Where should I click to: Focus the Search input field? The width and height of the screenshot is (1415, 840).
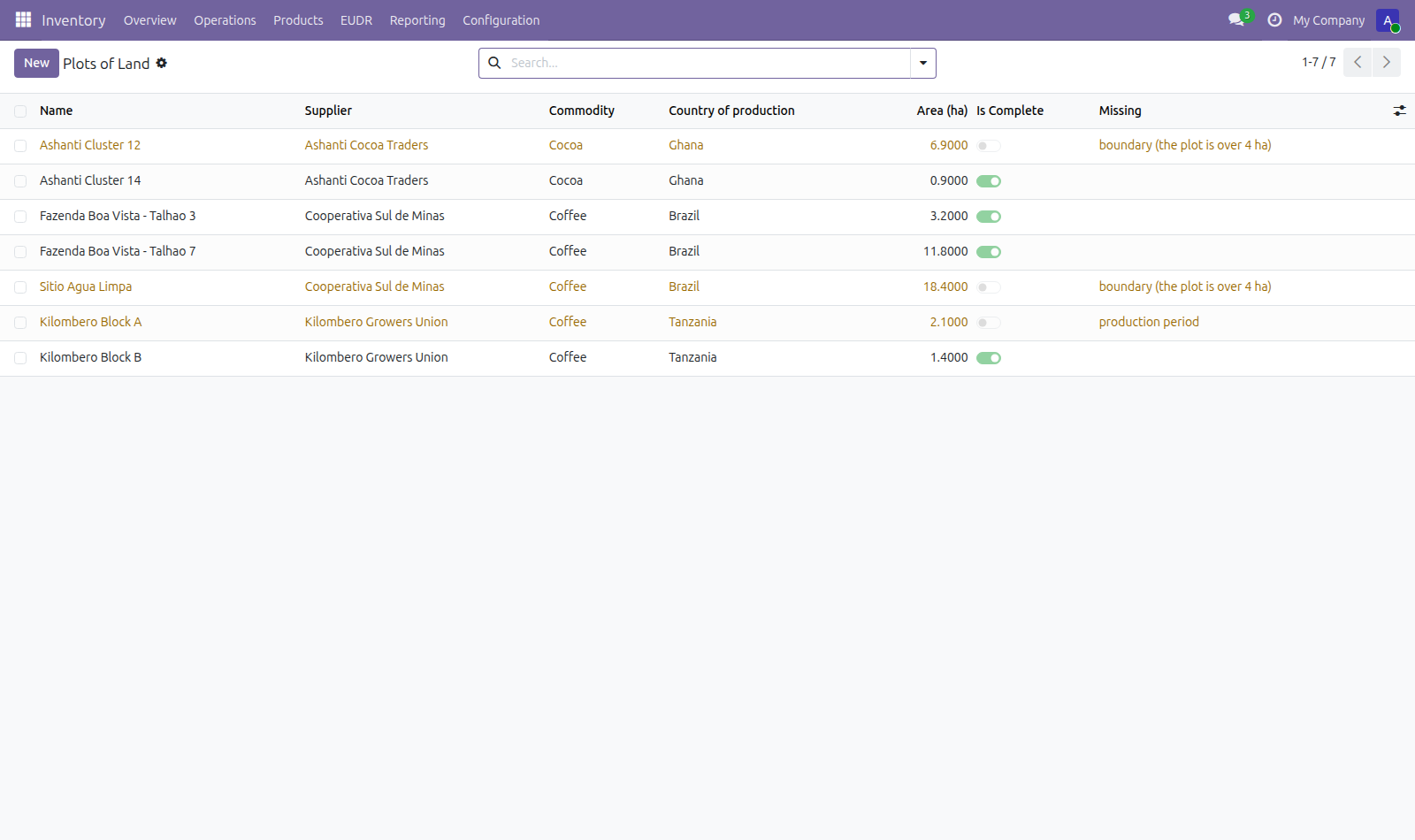[x=707, y=63]
